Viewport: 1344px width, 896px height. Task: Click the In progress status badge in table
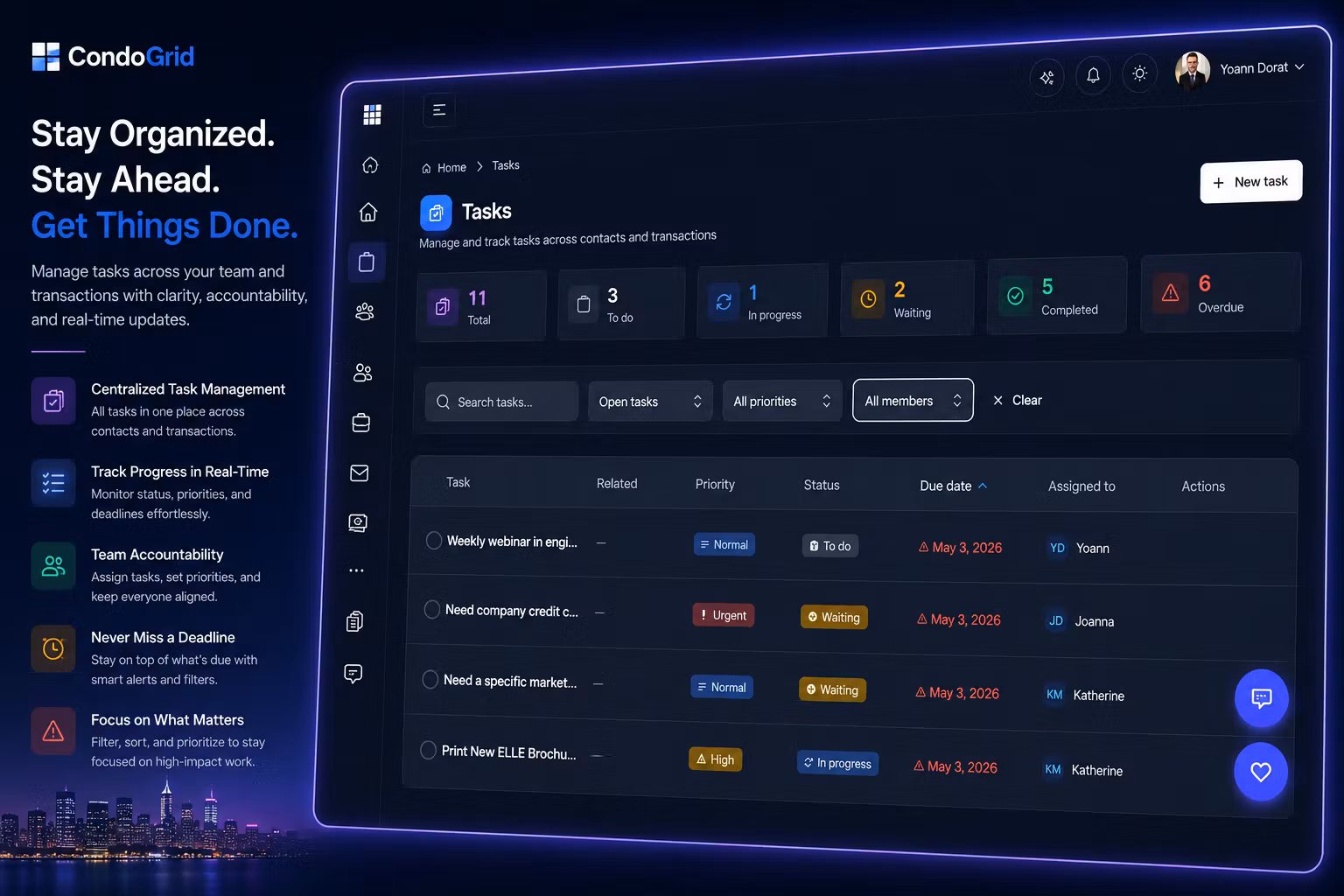click(837, 763)
